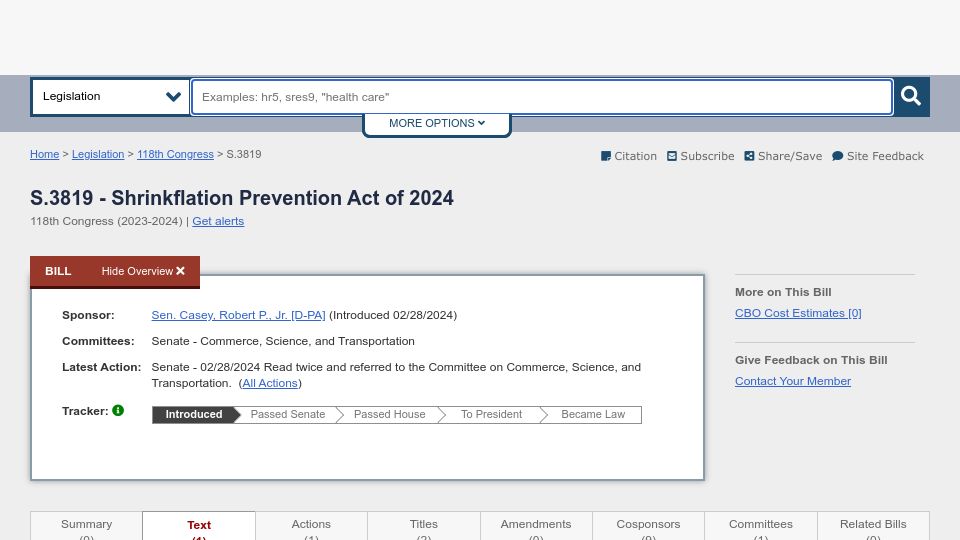Image resolution: width=960 pixels, height=540 pixels.
Task: Open the Legislation search scope dropdown
Action: click(110, 97)
